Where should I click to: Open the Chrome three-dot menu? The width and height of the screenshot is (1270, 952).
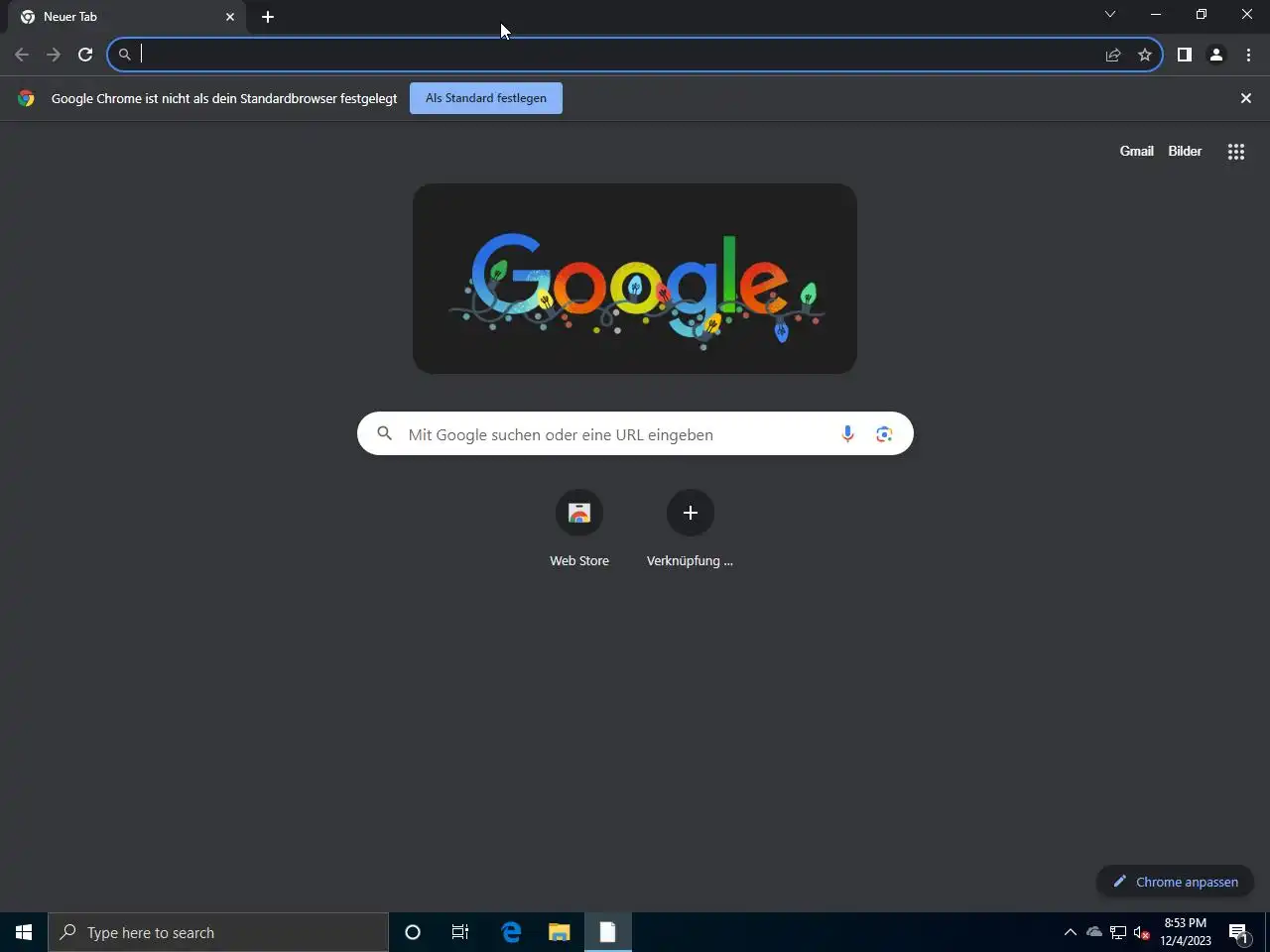coord(1248,55)
